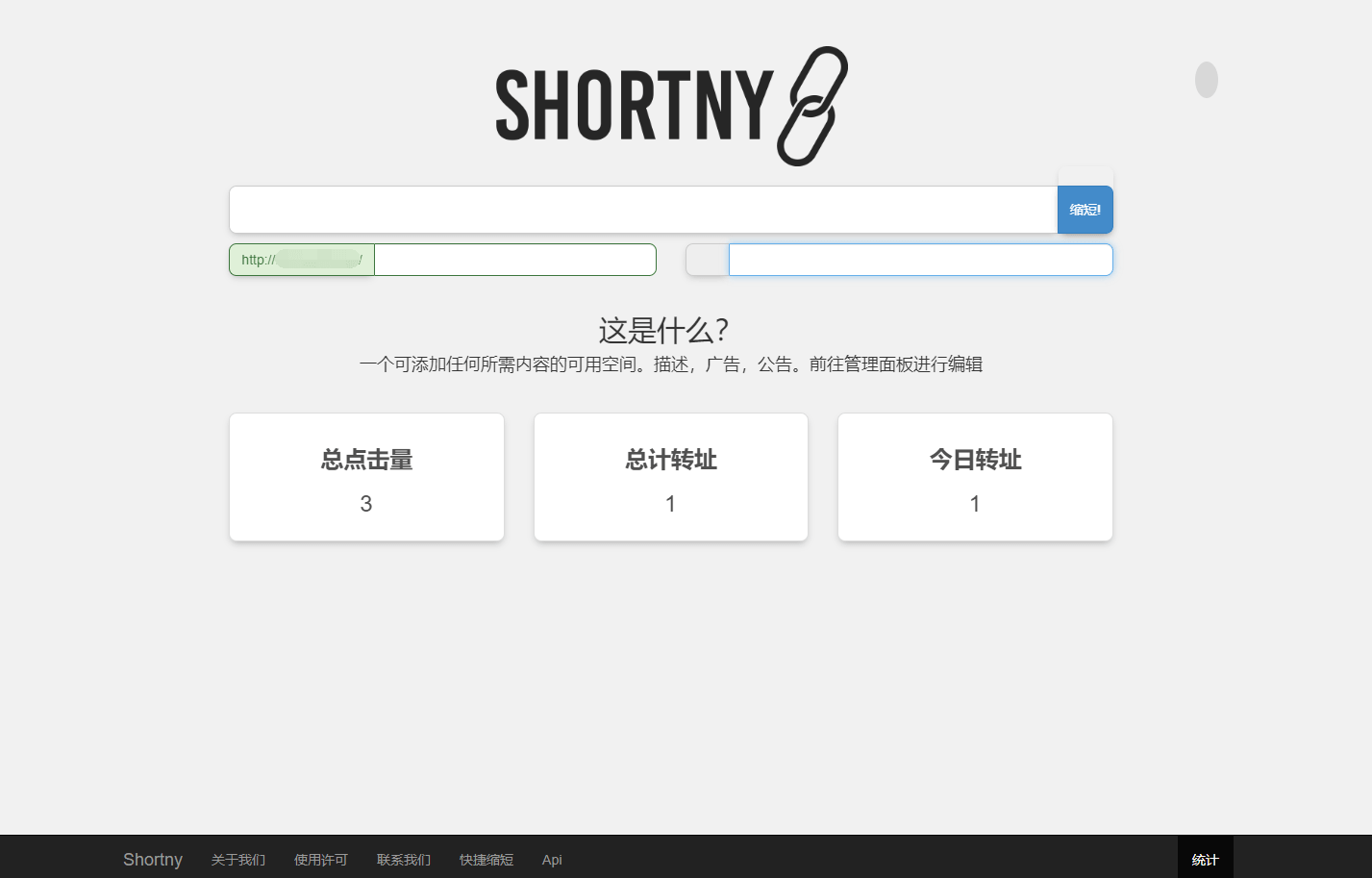Activate the green-bordered short URL field
The height and width of the screenshot is (878, 1372).
point(514,259)
